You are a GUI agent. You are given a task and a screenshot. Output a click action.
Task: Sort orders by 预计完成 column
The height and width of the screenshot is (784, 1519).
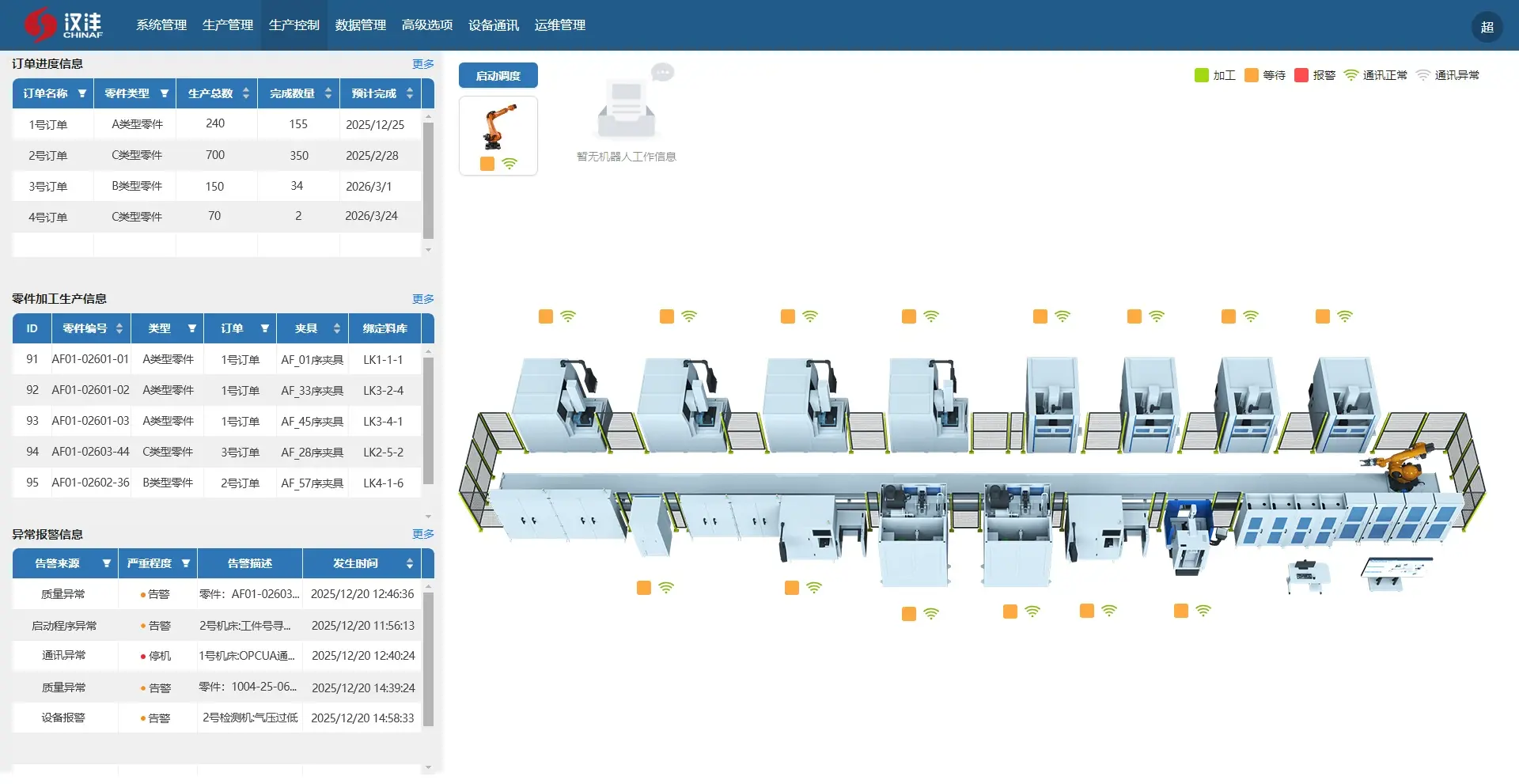[409, 93]
